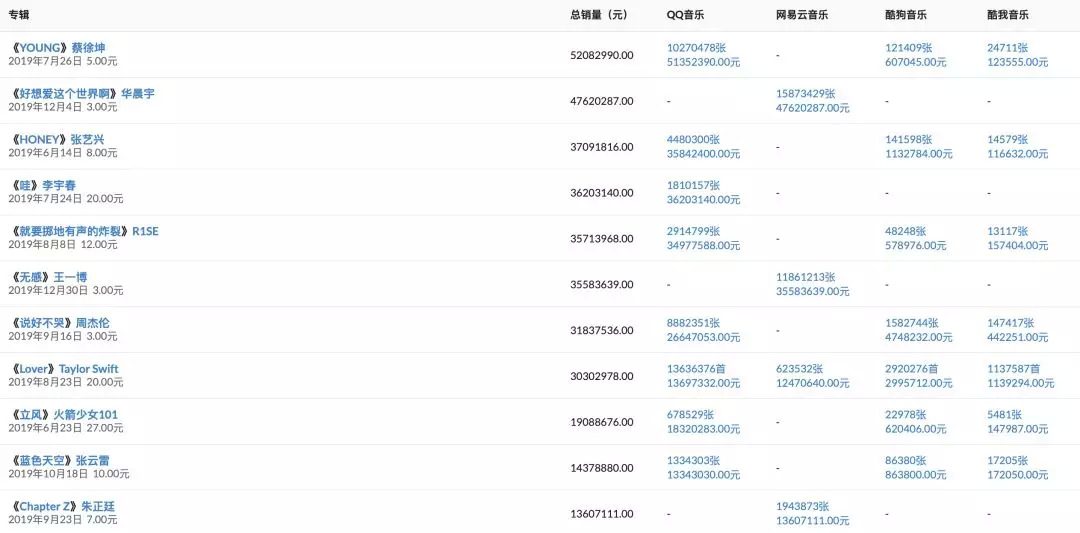
Task: Select total sales value 47620287.00
Action: coord(602,101)
